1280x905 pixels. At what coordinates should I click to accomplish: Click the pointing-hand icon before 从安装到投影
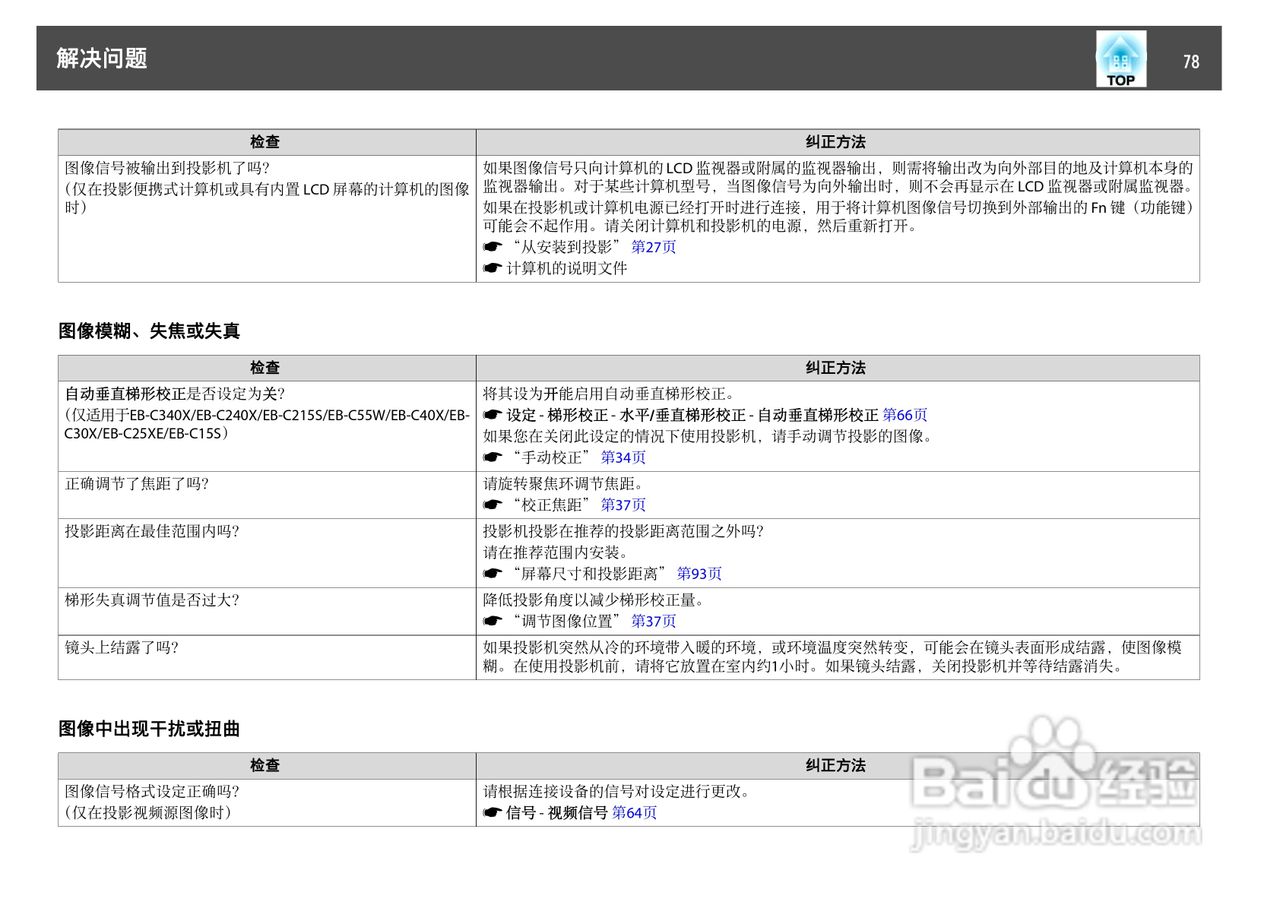[491, 248]
